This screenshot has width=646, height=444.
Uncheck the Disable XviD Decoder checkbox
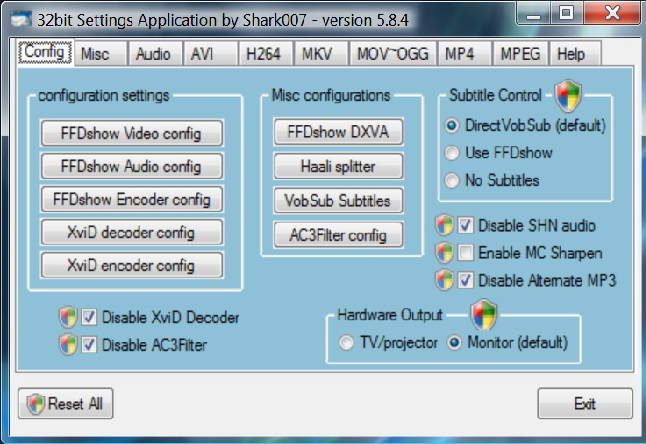(x=89, y=318)
